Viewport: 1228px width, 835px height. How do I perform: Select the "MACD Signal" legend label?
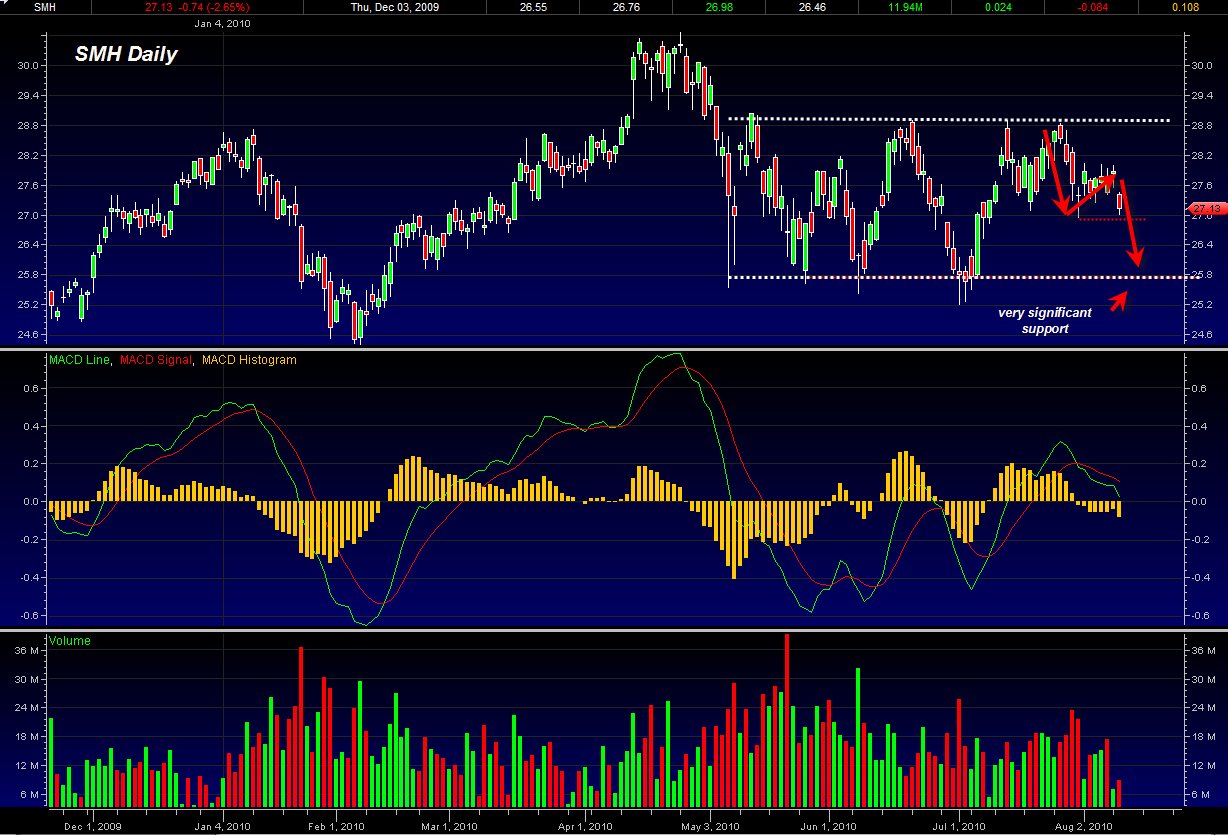[x=155, y=359]
